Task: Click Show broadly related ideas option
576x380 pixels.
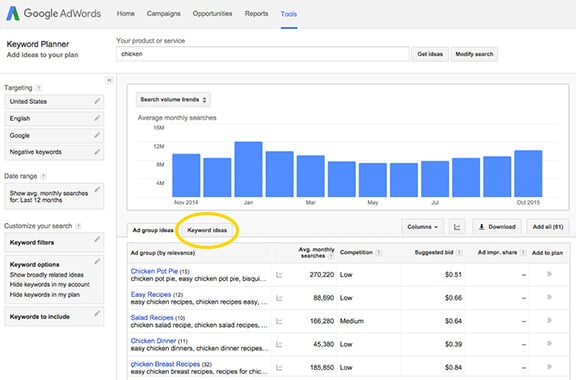Action: (x=47, y=275)
